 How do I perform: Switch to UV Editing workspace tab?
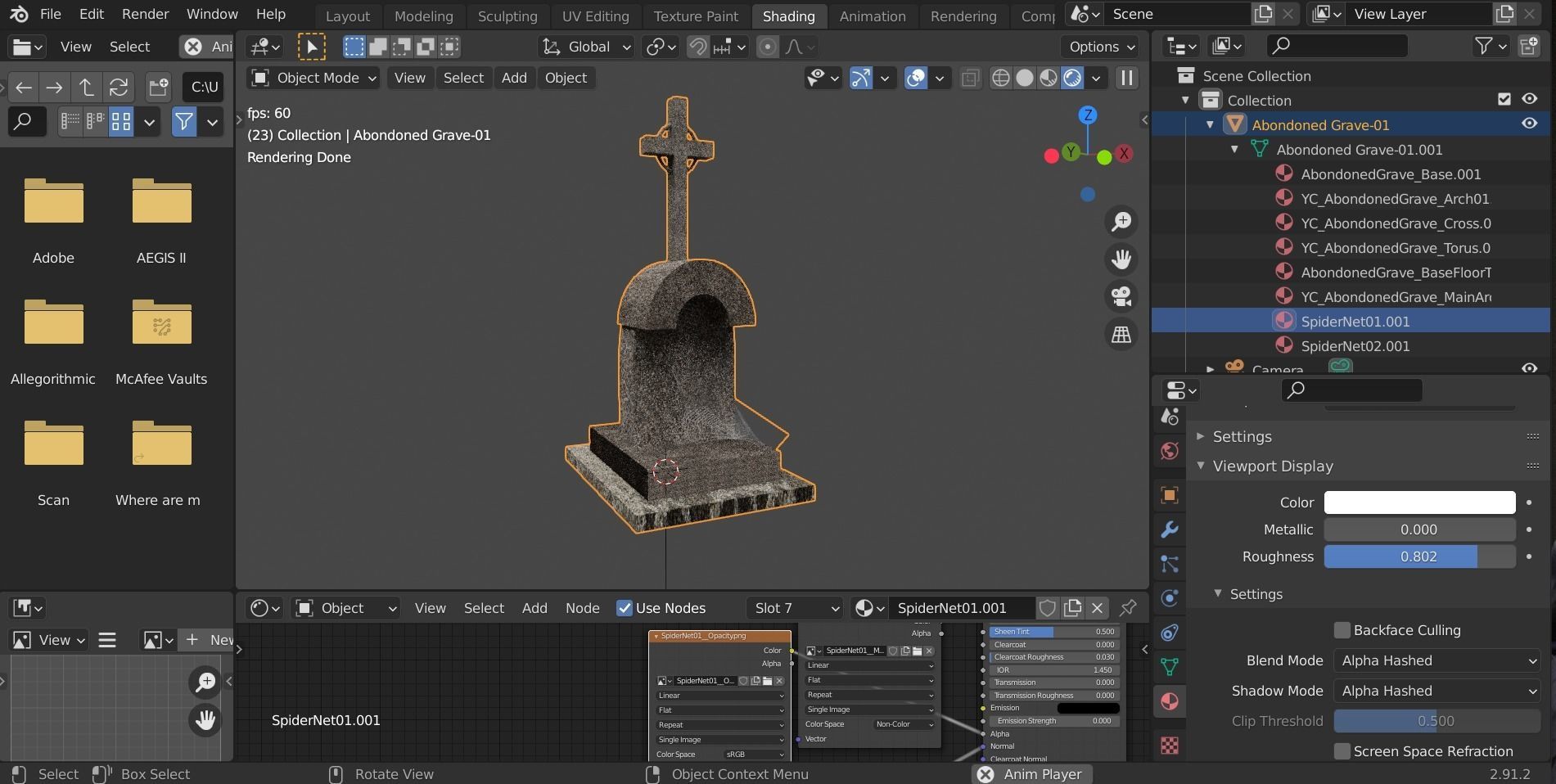coord(595,16)
